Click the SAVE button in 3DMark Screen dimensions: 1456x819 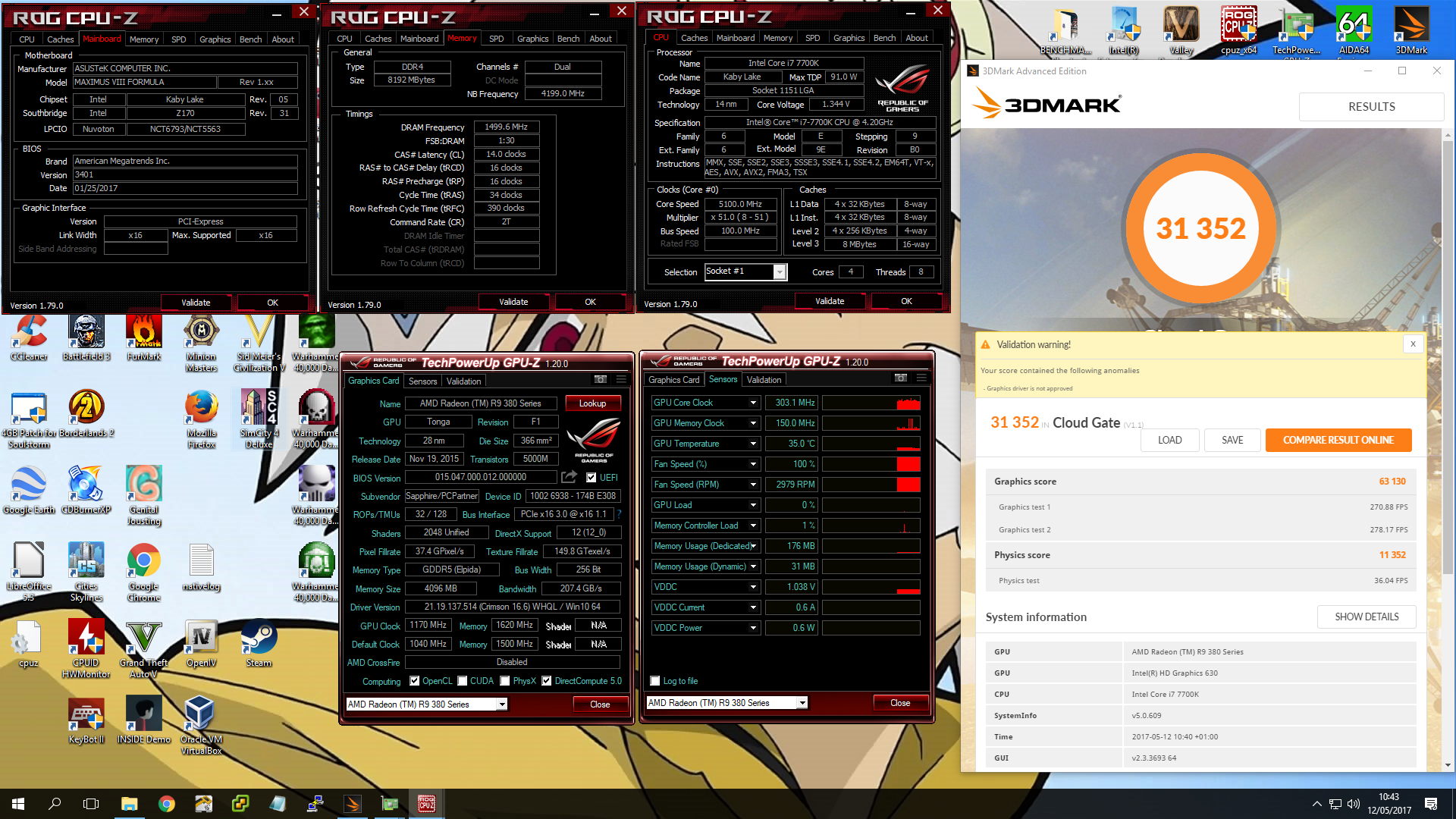[x=1232, y=440]
